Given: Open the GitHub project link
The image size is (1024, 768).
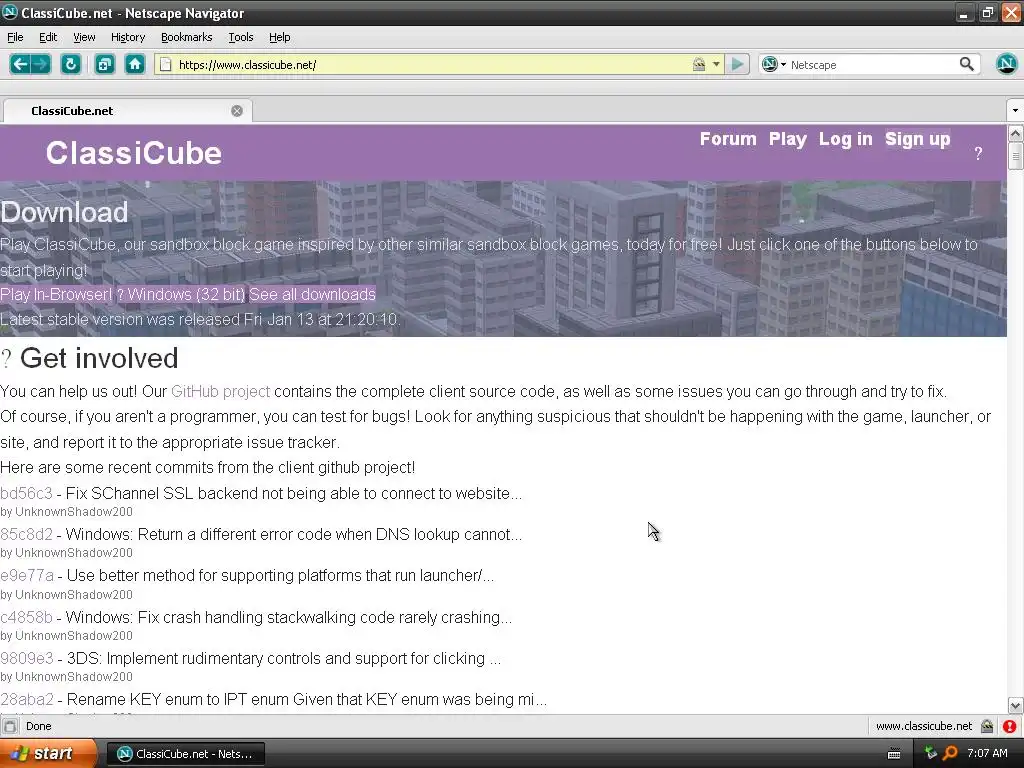Looking at the screenshot, I should (220, 391).
